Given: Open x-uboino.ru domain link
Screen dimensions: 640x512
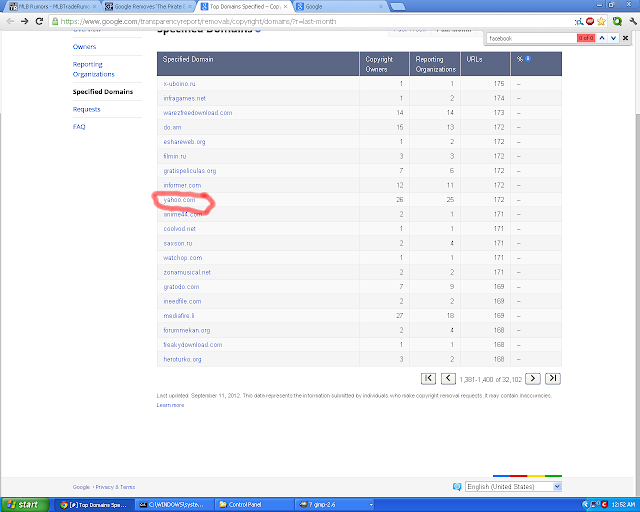Looking at the screenshot, I should [179, 84].
